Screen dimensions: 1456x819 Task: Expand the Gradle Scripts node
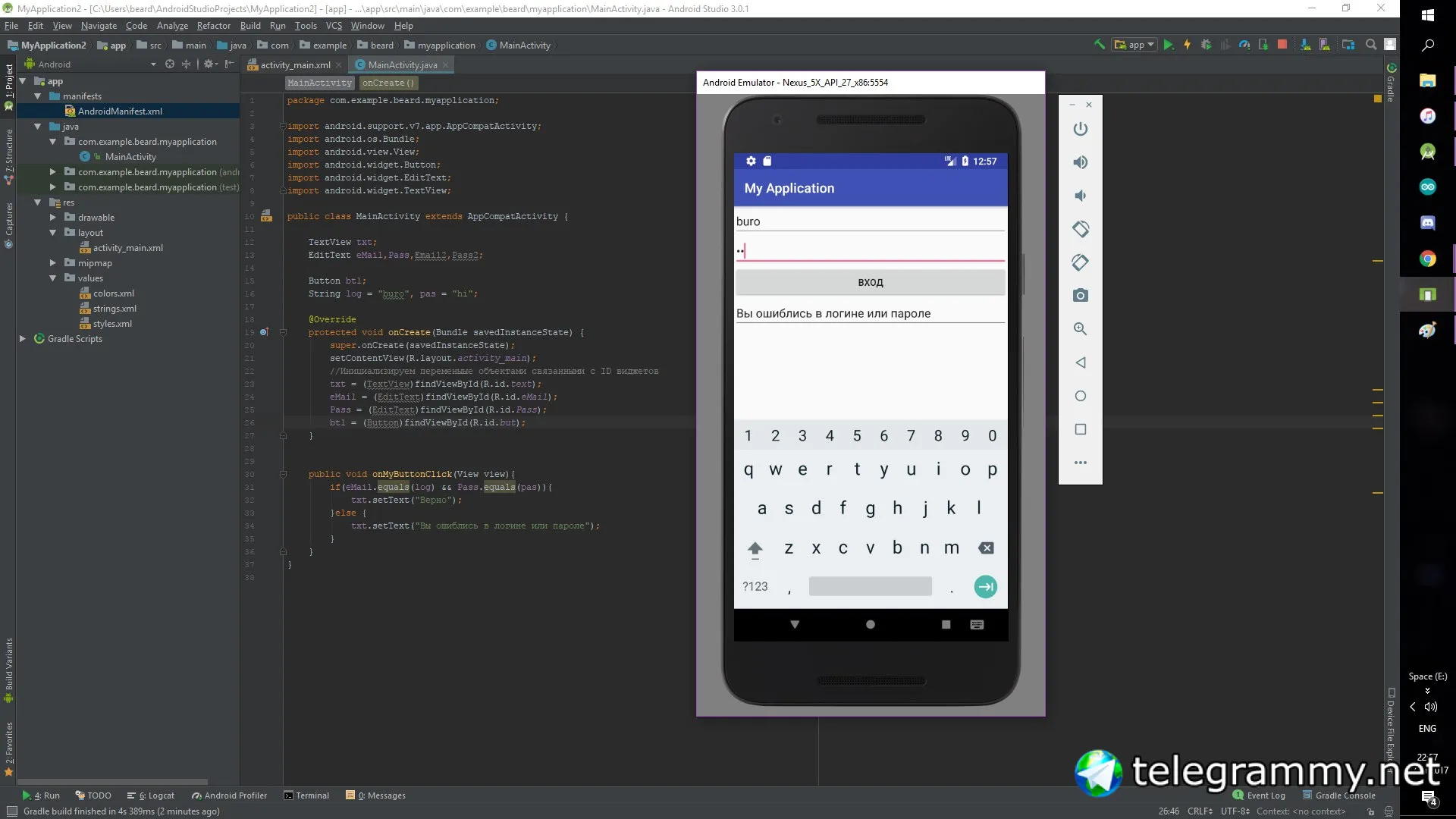pos(23,339)
